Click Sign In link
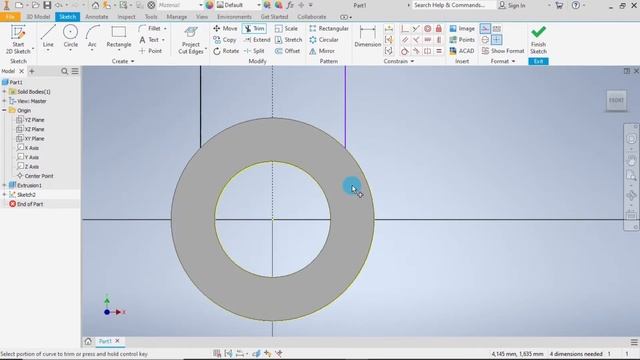Image resolution: width=640 pixels, height=360 pixels. (516, 5)
